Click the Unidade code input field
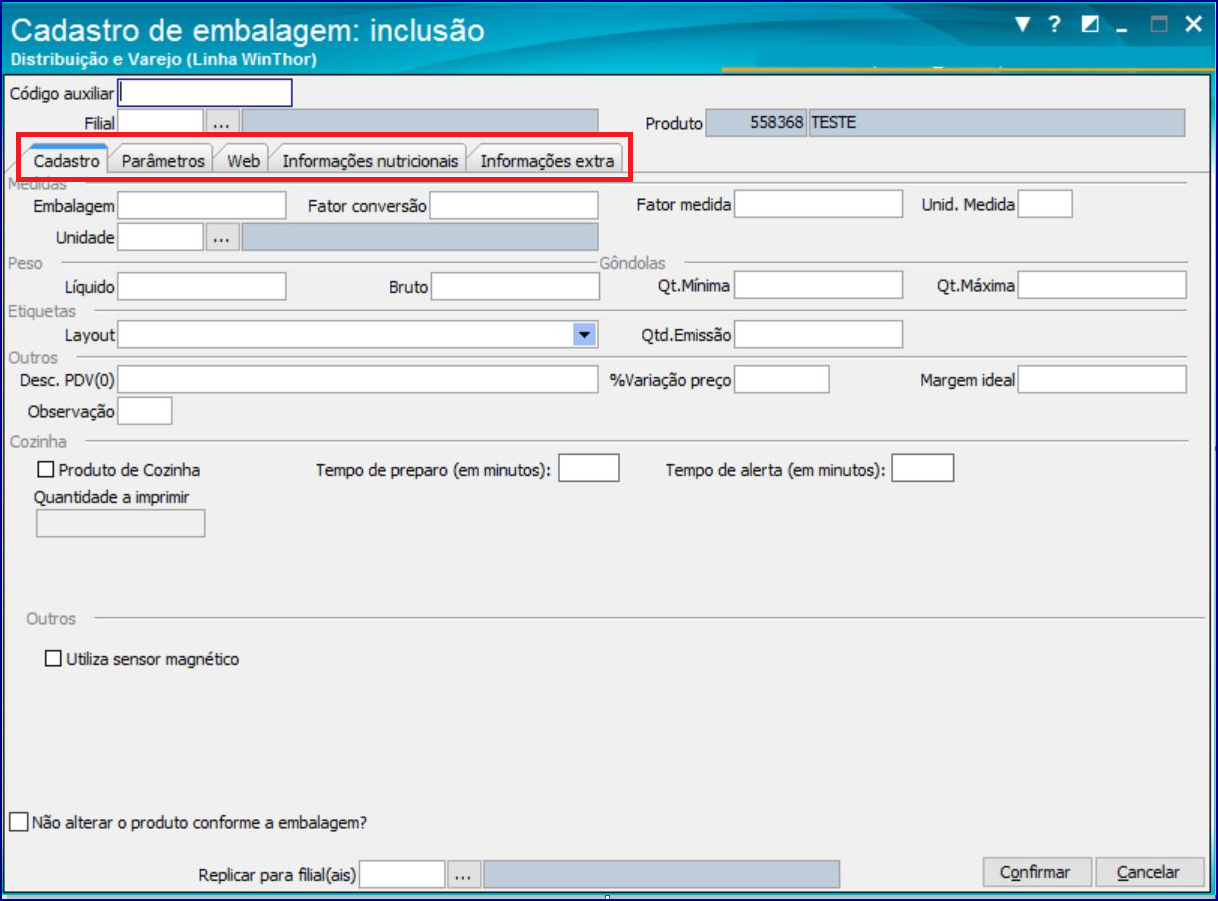 tap(160, 237)
